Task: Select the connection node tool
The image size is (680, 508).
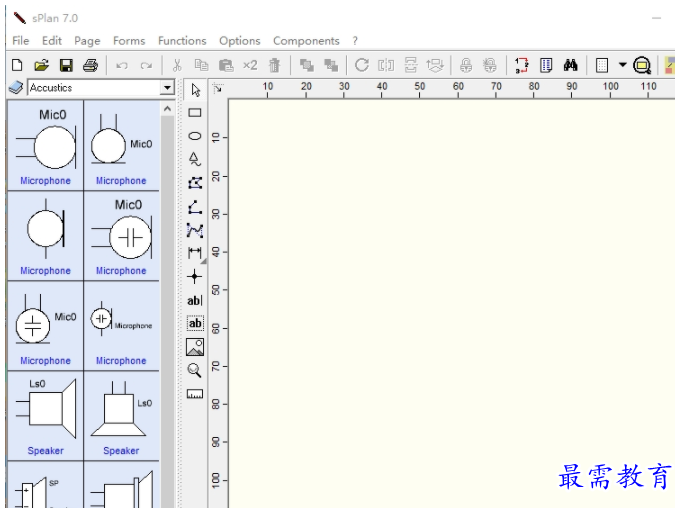Action: (x=194, y=277)
